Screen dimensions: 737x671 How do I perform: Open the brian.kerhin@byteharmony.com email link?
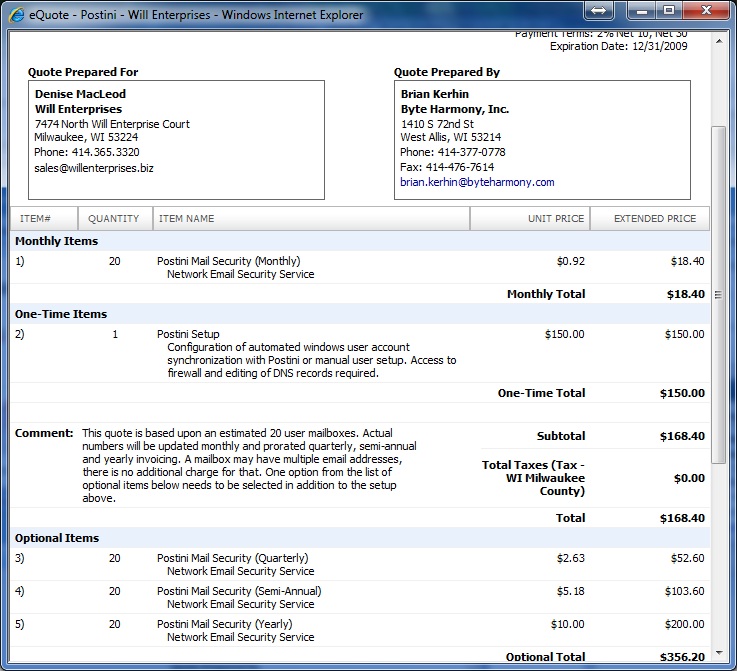click(477, 183)
